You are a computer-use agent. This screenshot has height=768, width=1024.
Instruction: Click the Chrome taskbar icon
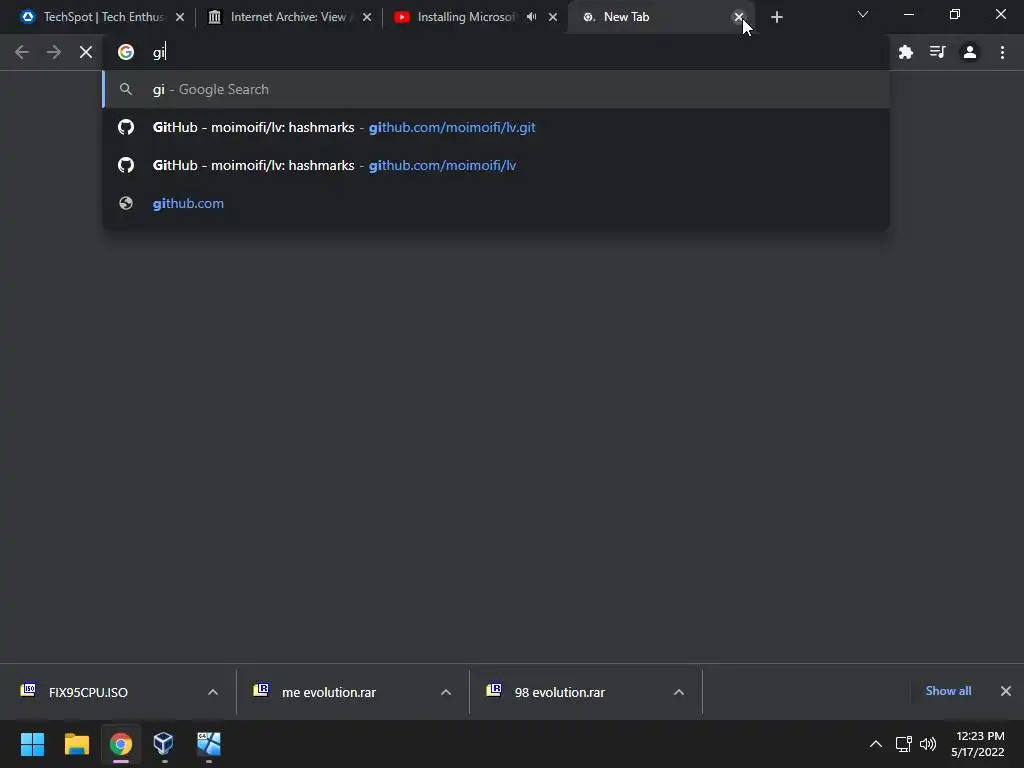[x=121, y=744]
